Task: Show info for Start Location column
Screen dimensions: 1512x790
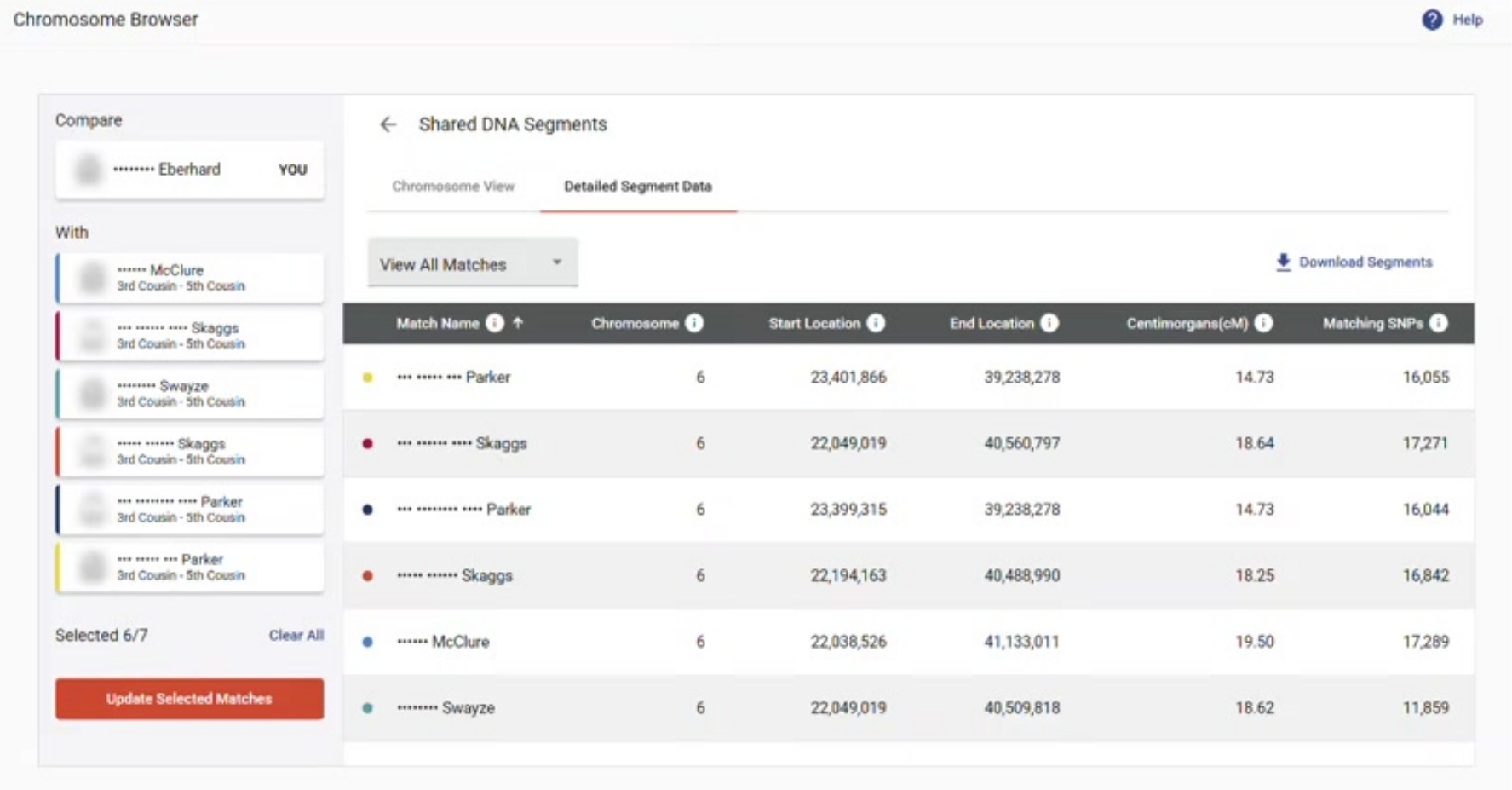Action: [876, 323]
